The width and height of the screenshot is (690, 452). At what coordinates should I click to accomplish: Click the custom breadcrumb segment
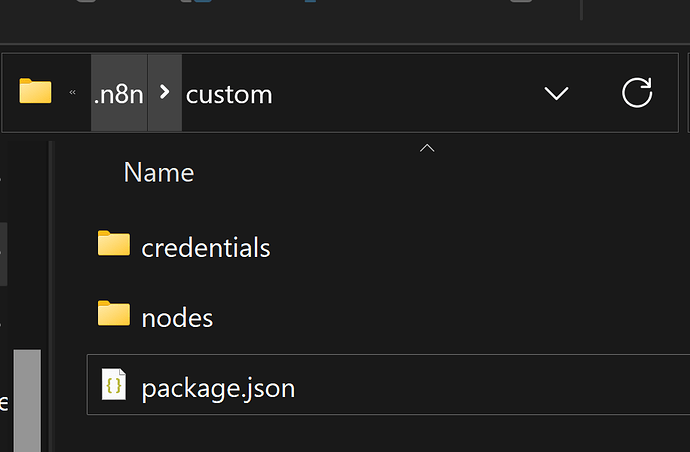click(229, 95)
